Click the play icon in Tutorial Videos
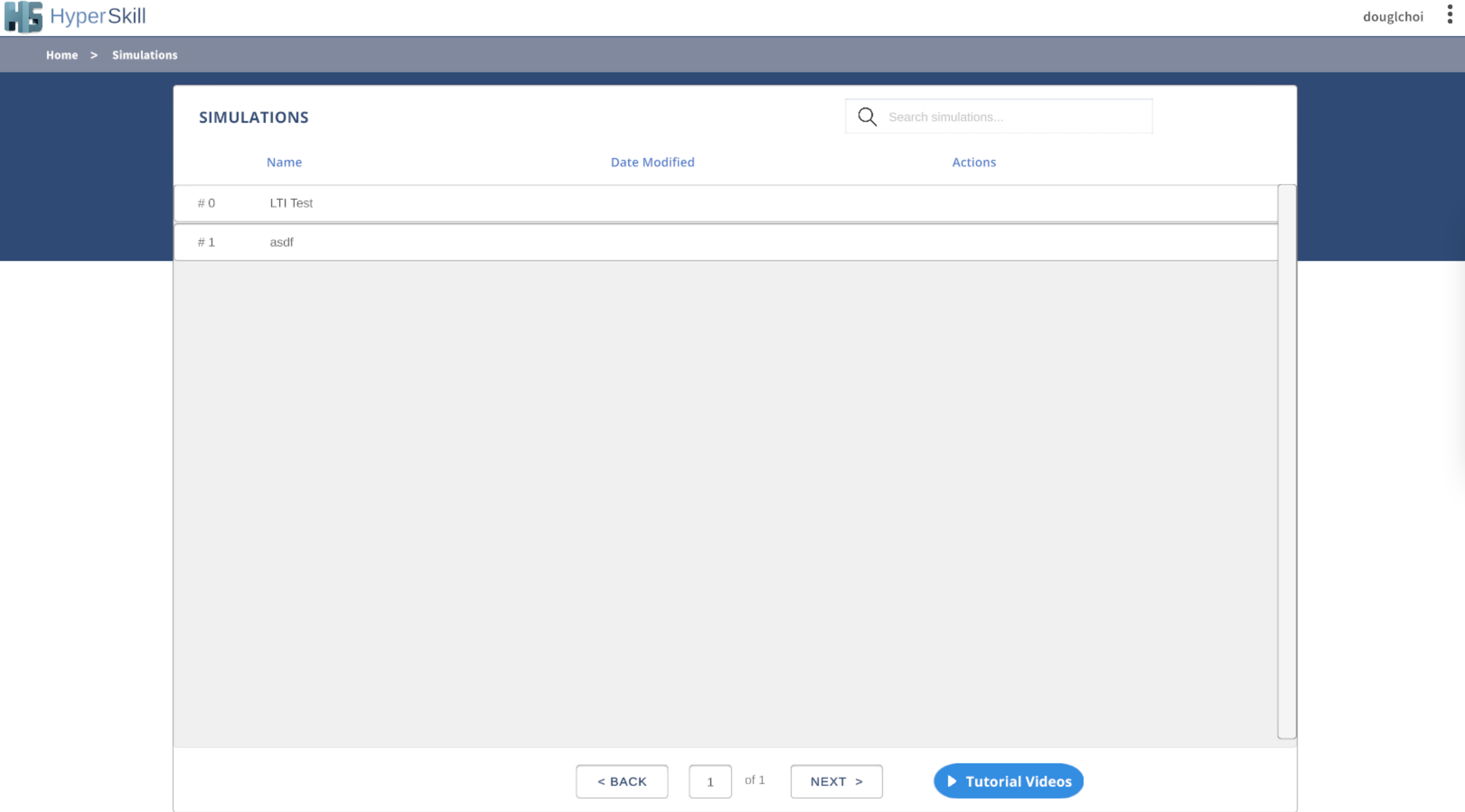 [x=952, y=781]
